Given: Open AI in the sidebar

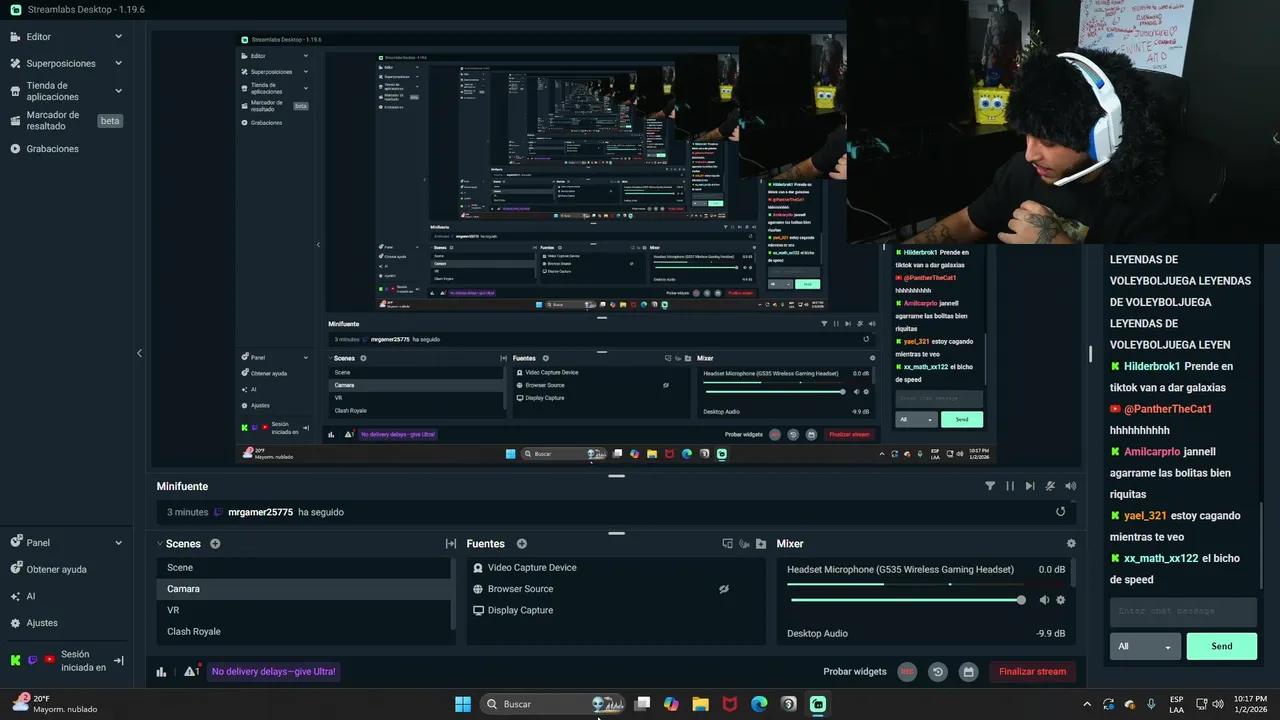Looking at the screenshot, I should 30,596.
